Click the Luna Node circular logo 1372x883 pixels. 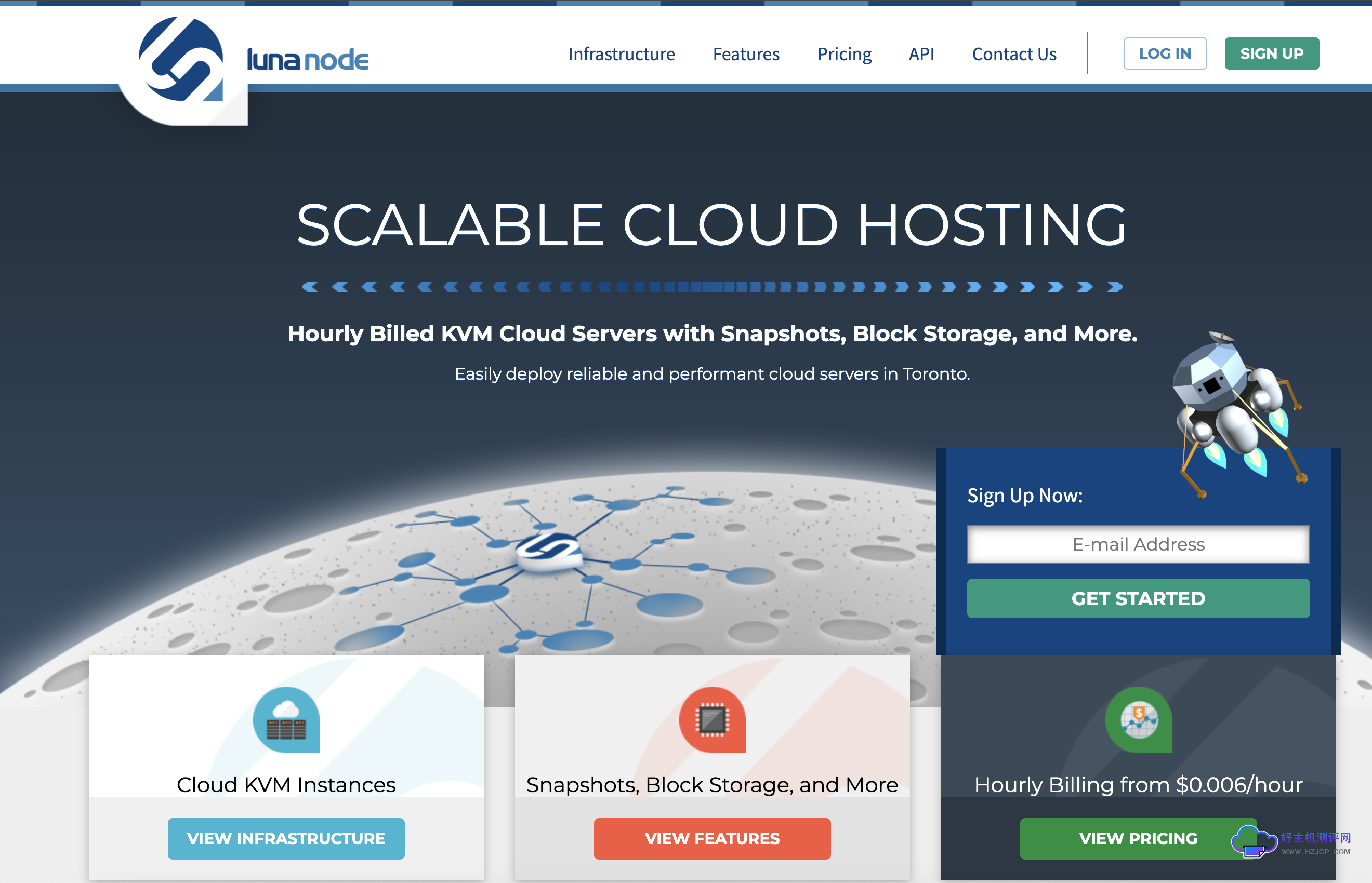point(181,60)
